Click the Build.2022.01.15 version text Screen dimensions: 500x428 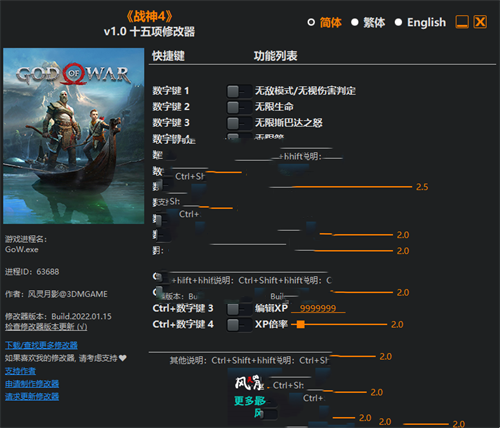(81, 316)
